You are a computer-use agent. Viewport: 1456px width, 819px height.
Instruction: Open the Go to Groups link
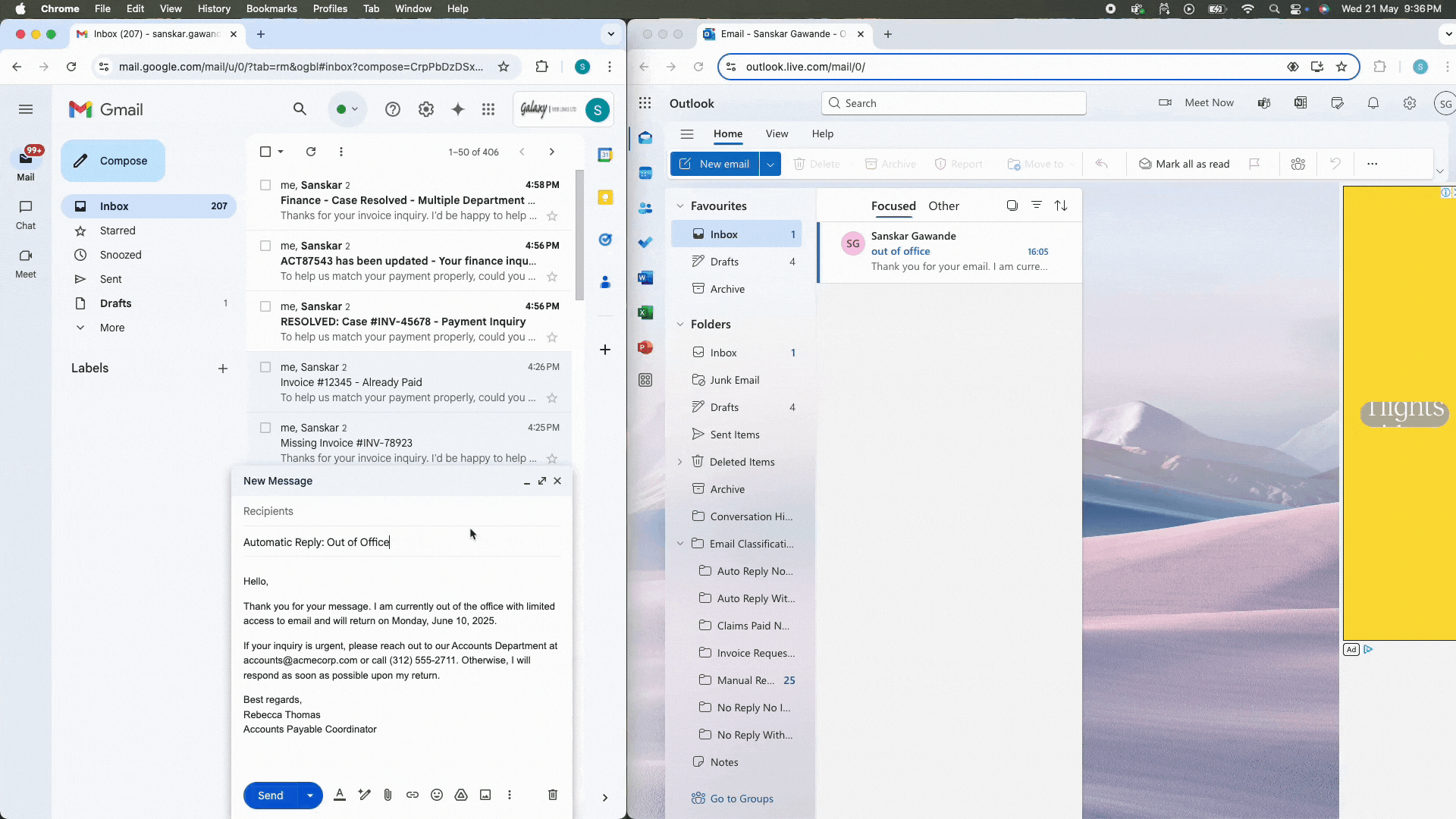pyautogui.click(x=741, y=799)
